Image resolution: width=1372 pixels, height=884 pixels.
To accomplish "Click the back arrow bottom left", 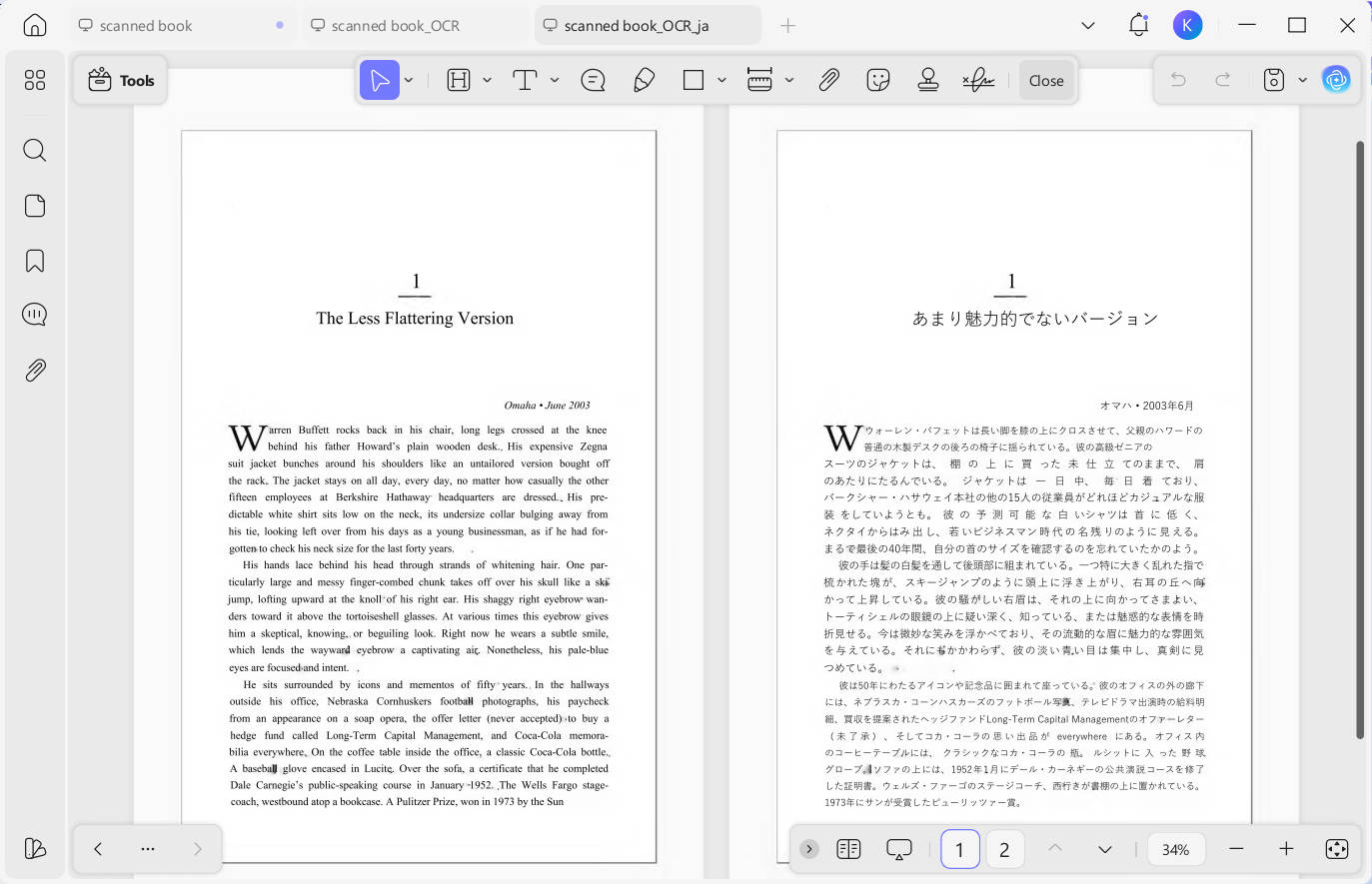I will coord(98,849).
